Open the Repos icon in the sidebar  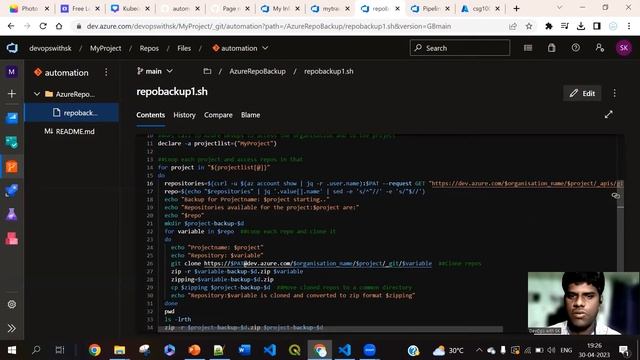[x=11, y=167]
